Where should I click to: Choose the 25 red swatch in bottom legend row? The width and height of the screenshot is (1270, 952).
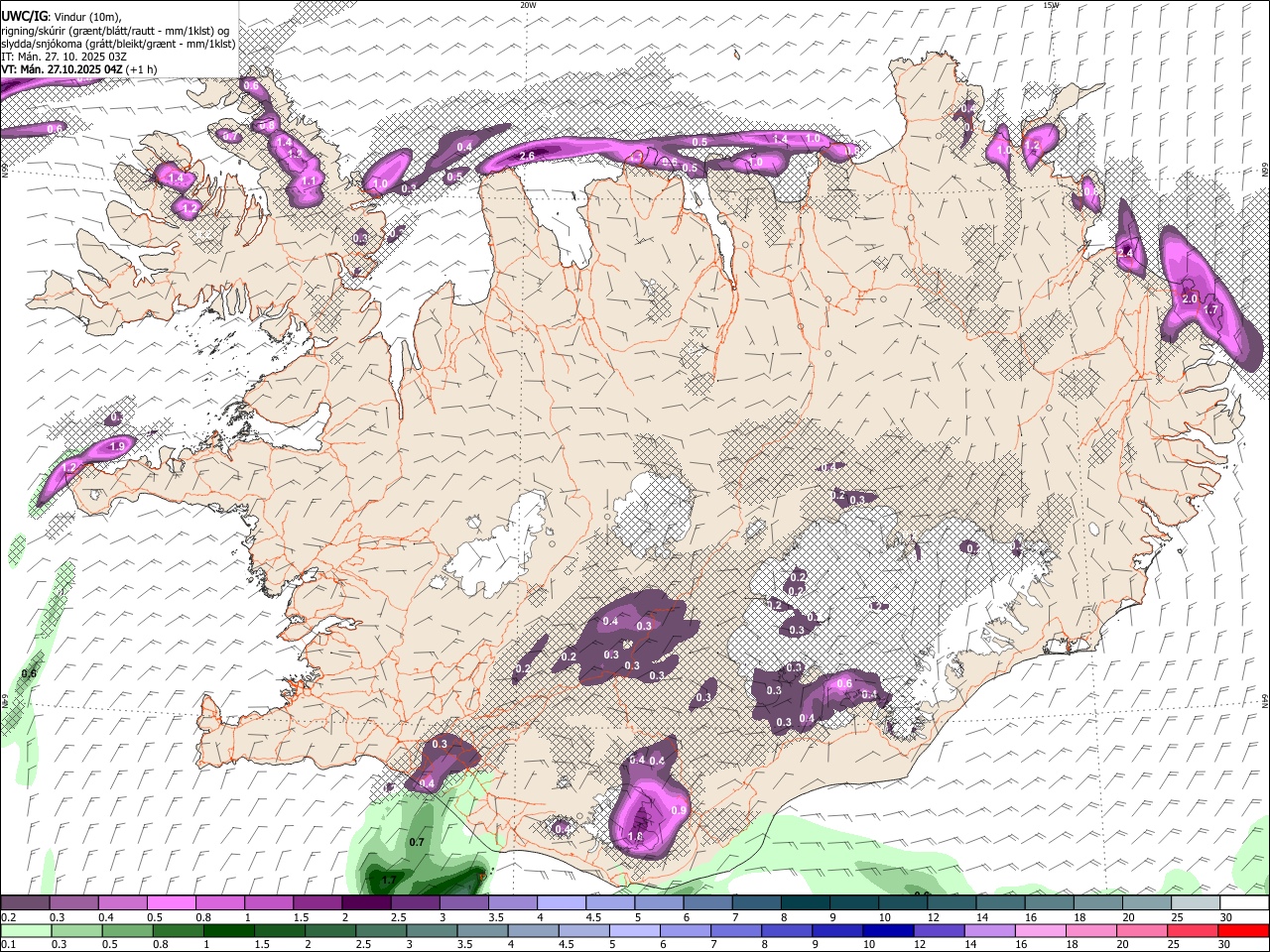[x=1191, y=930]
